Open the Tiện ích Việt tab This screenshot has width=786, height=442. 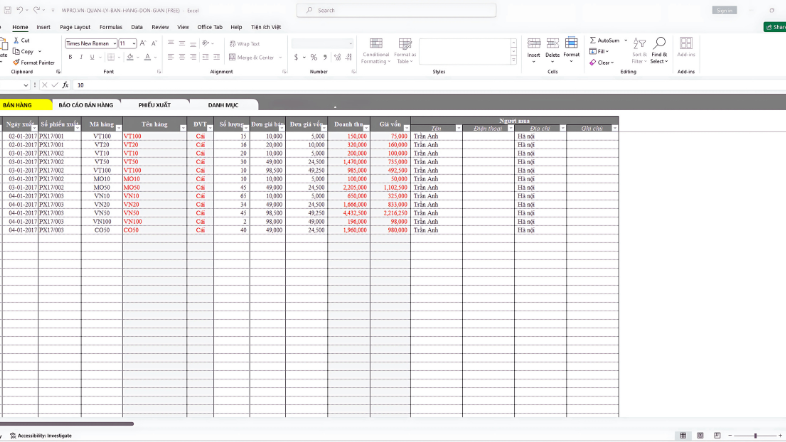click(266, 27)
